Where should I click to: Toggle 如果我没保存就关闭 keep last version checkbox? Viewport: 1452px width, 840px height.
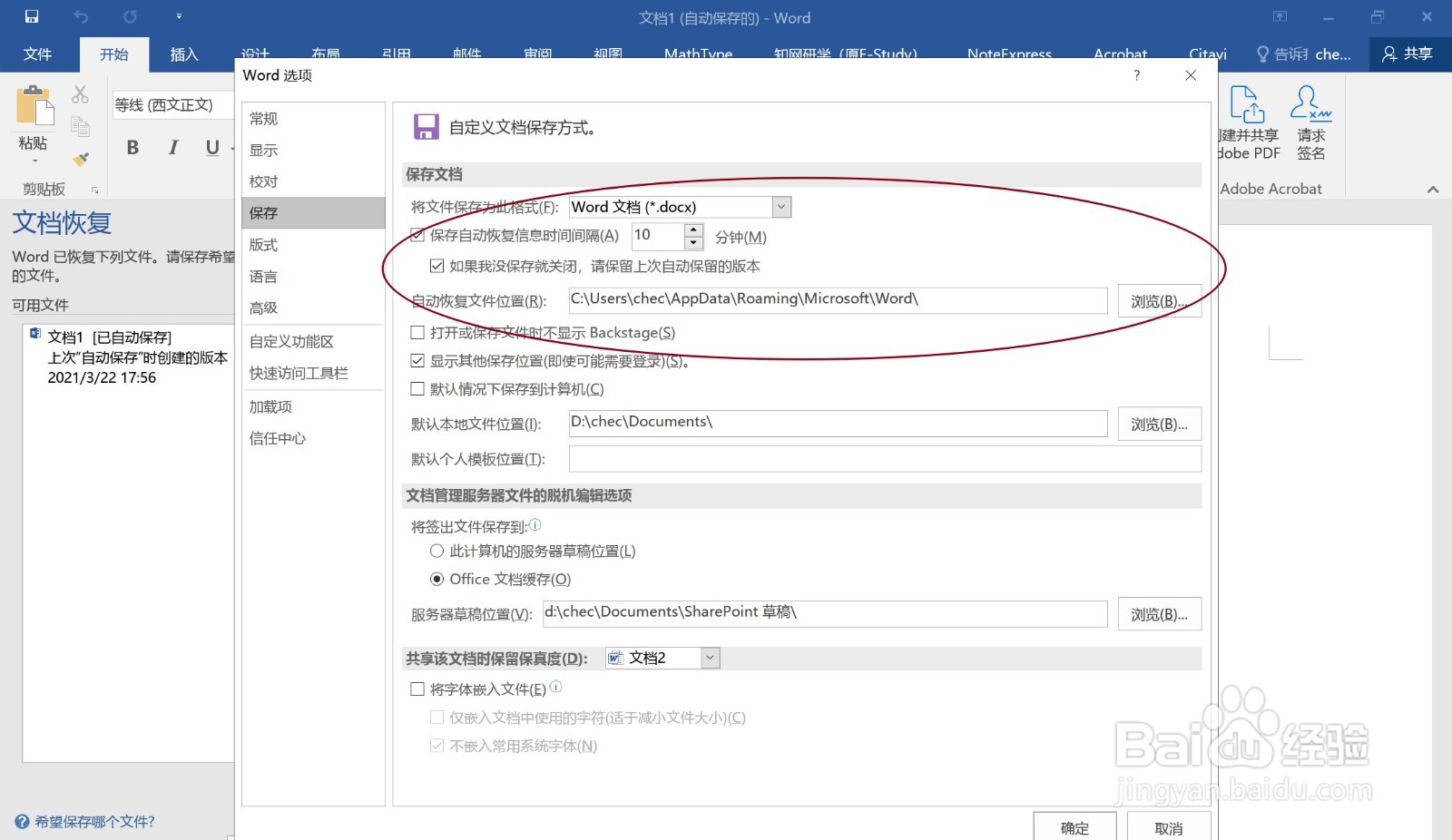[437, 266]
